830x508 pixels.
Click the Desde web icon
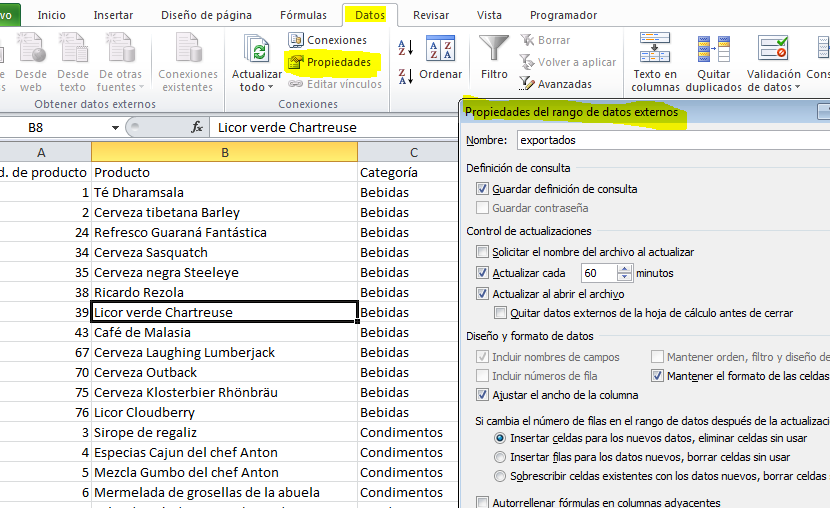click(x=31, y=49)
